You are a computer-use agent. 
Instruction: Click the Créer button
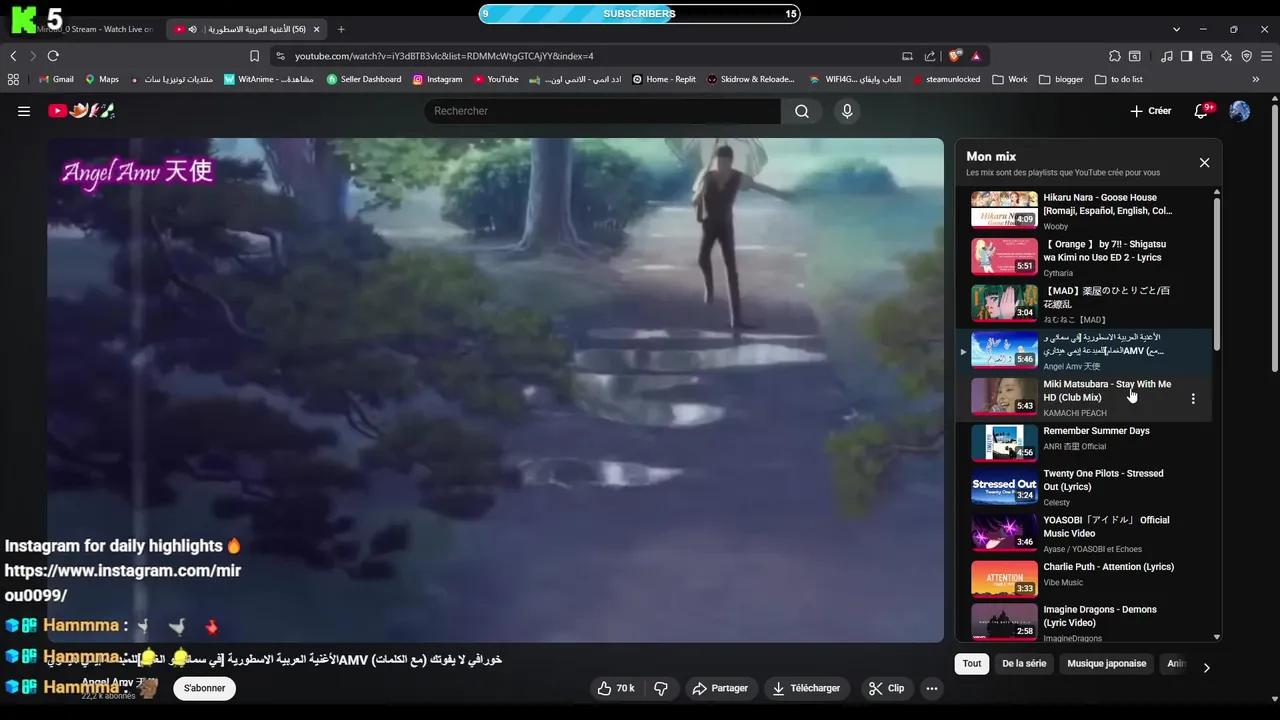tap(1150, 111)
